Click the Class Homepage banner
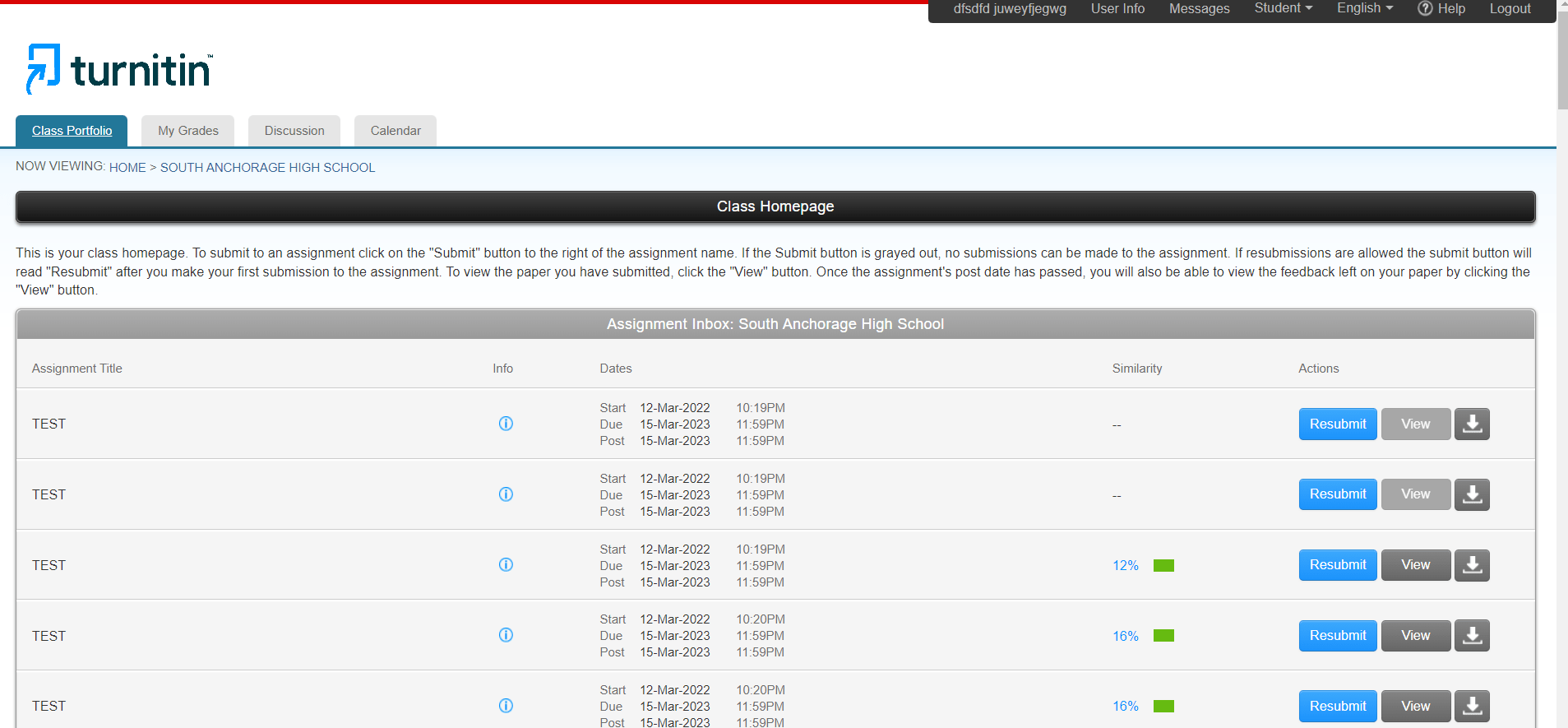1568x728 pixels. coord(775,206)
